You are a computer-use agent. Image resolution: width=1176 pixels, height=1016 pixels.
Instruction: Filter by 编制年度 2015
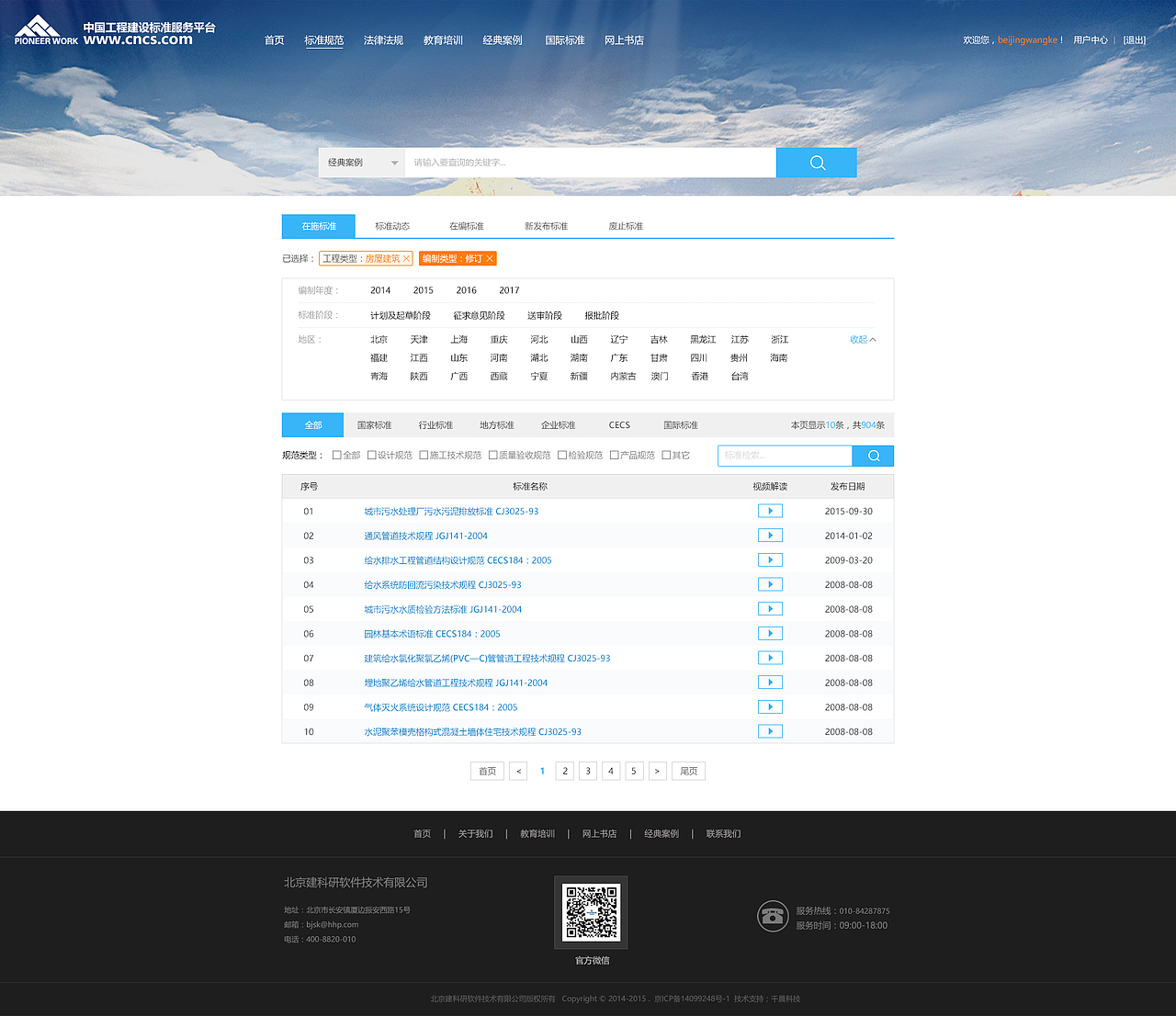coord(424,290)
